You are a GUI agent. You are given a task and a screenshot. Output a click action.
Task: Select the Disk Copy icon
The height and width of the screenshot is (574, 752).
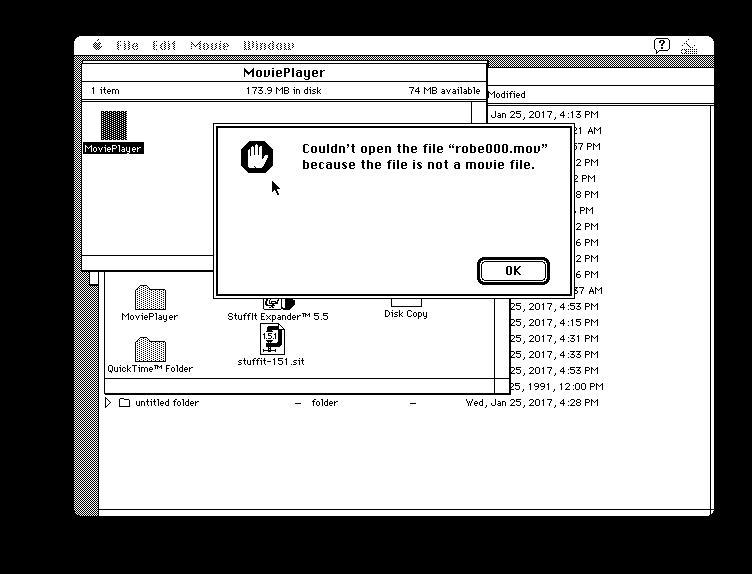406,303
